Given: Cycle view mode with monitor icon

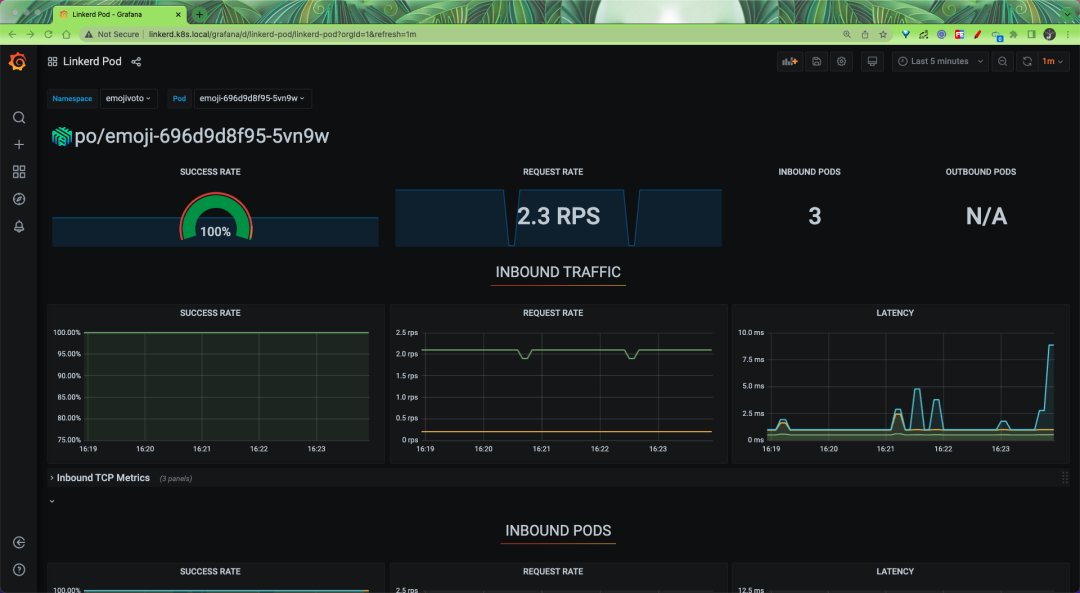Looking at the screenshot, I should pyautogui.click(x=872, y=61).
